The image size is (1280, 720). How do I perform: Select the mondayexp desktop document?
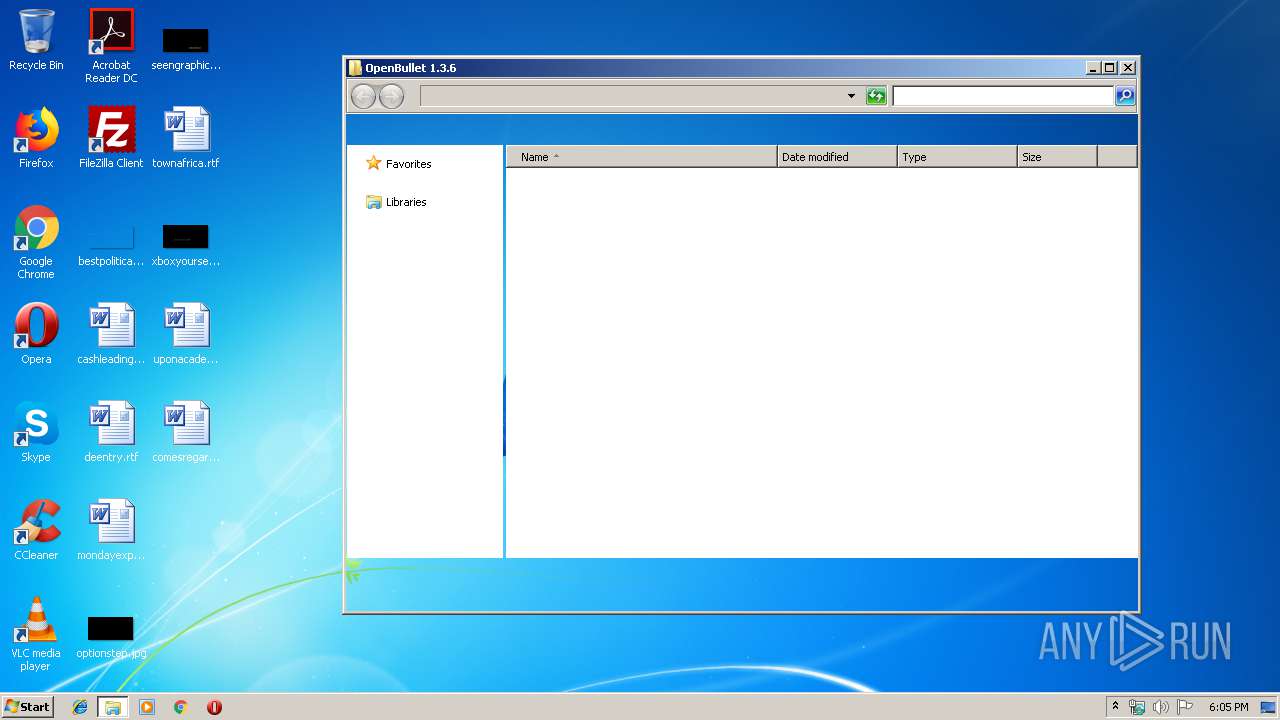[111, 530]
